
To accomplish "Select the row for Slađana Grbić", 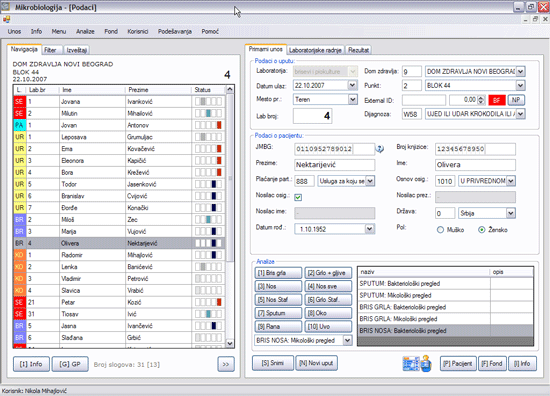I will coord(119,337).
